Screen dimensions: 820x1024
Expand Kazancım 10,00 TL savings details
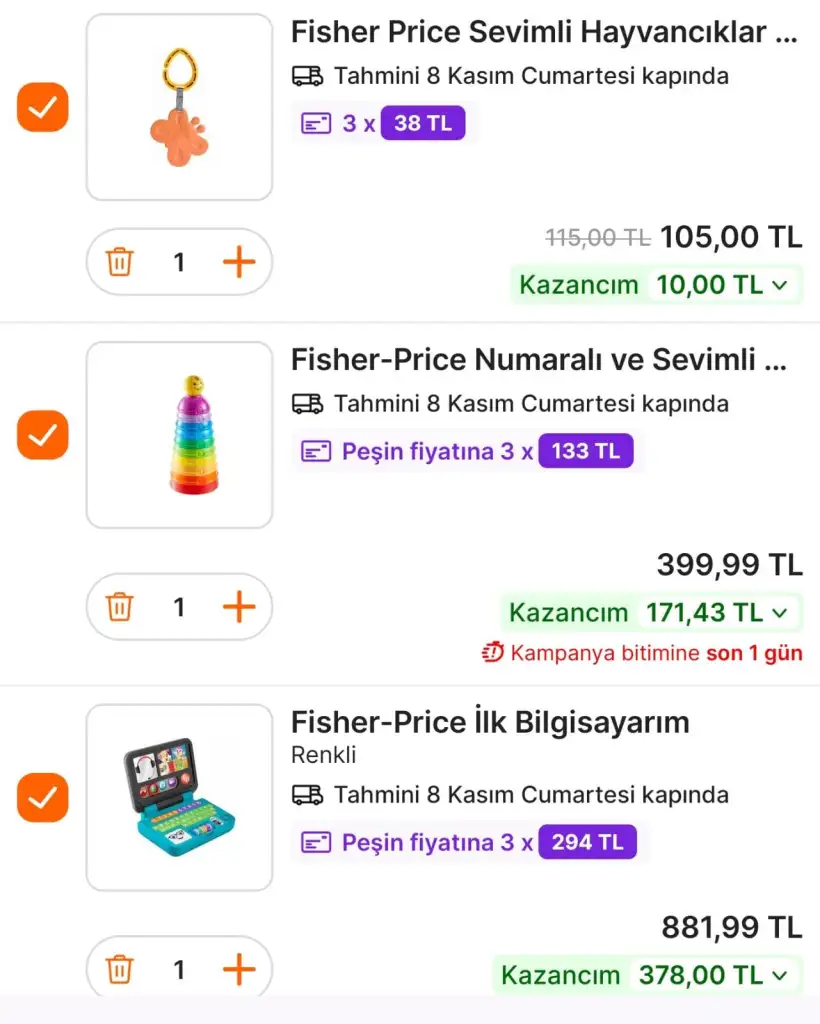coord(656,285)
